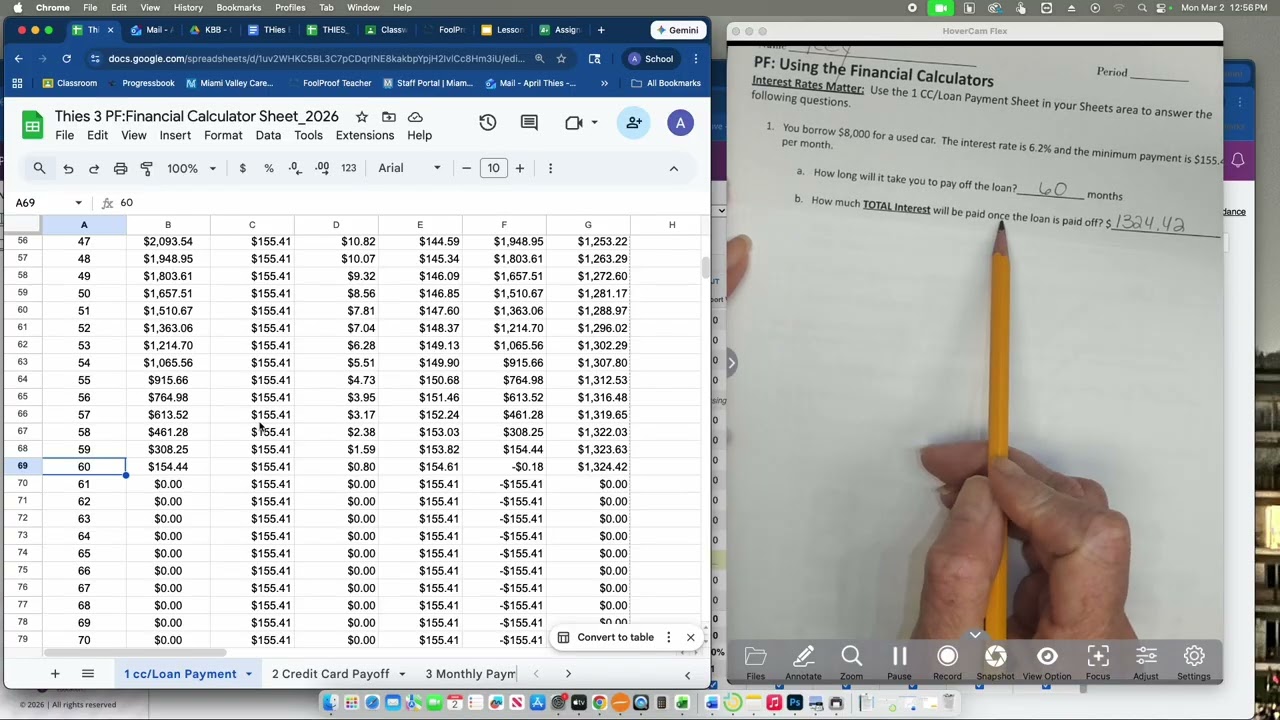
Task: Print the spreadsheet using printer icon
Action: (120, 168)
